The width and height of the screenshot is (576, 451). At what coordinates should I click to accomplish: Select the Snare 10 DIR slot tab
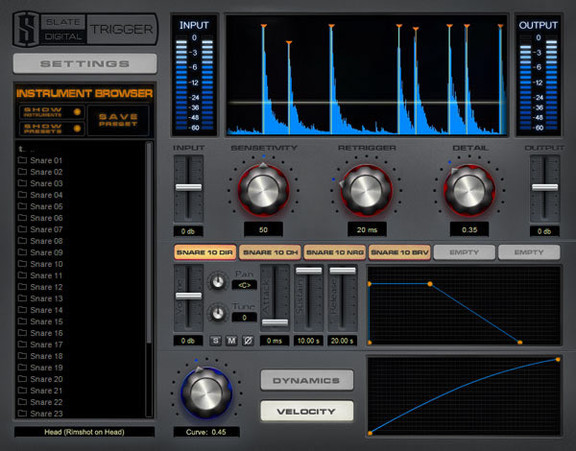coord(205,252)
